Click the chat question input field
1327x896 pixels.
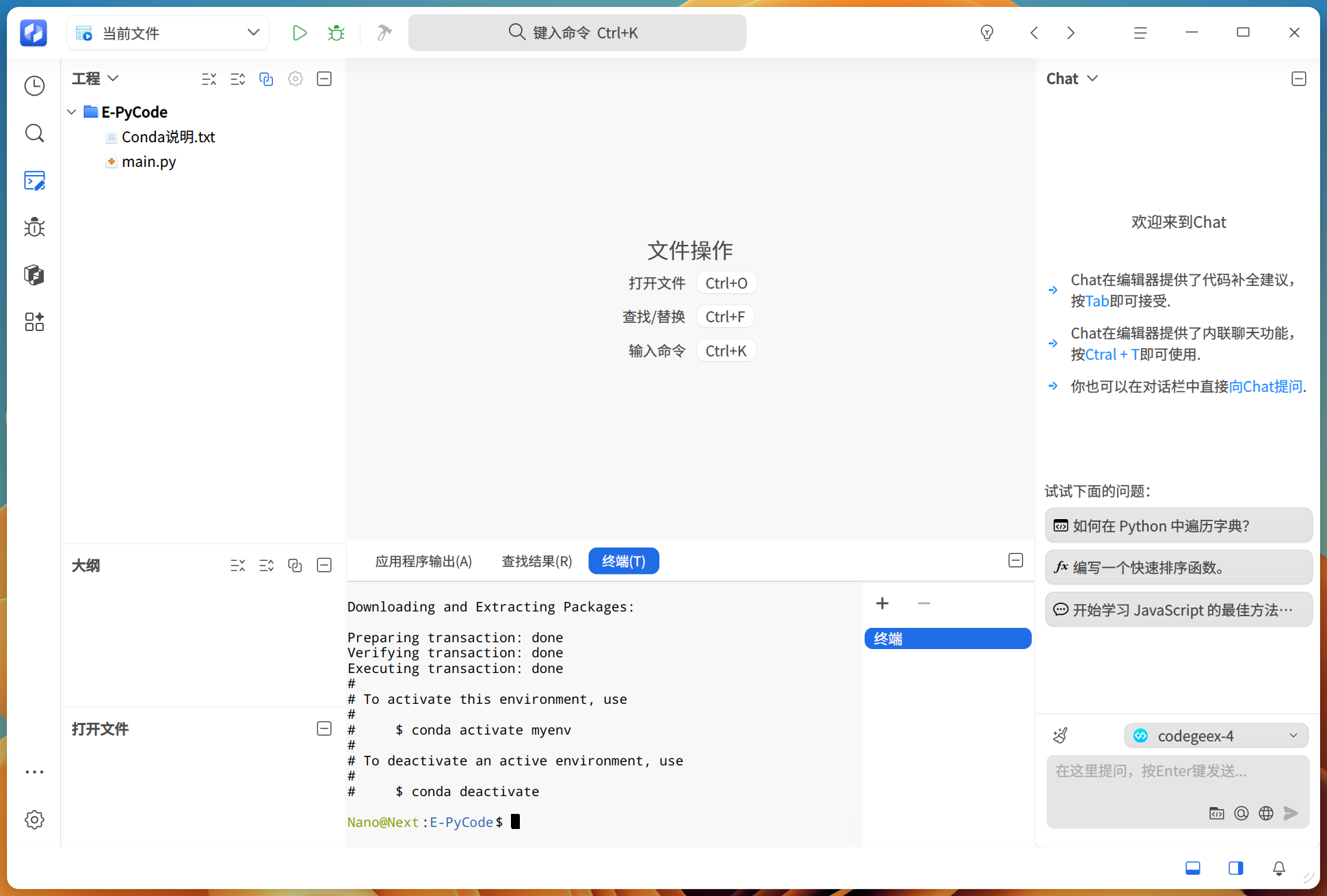(x=1177, y=780)
